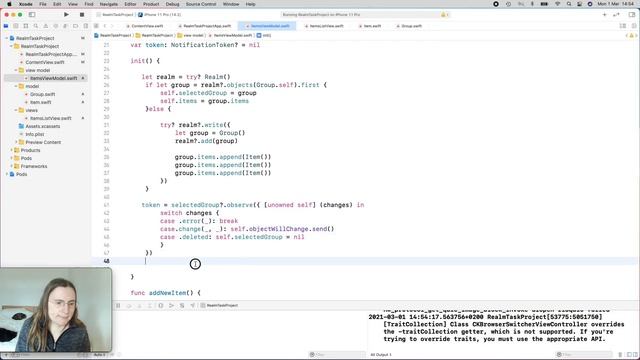This screenshot has height=360, width=640.
Task: Select Info.plist in project navigator
Action: click(x=35, y=134)
